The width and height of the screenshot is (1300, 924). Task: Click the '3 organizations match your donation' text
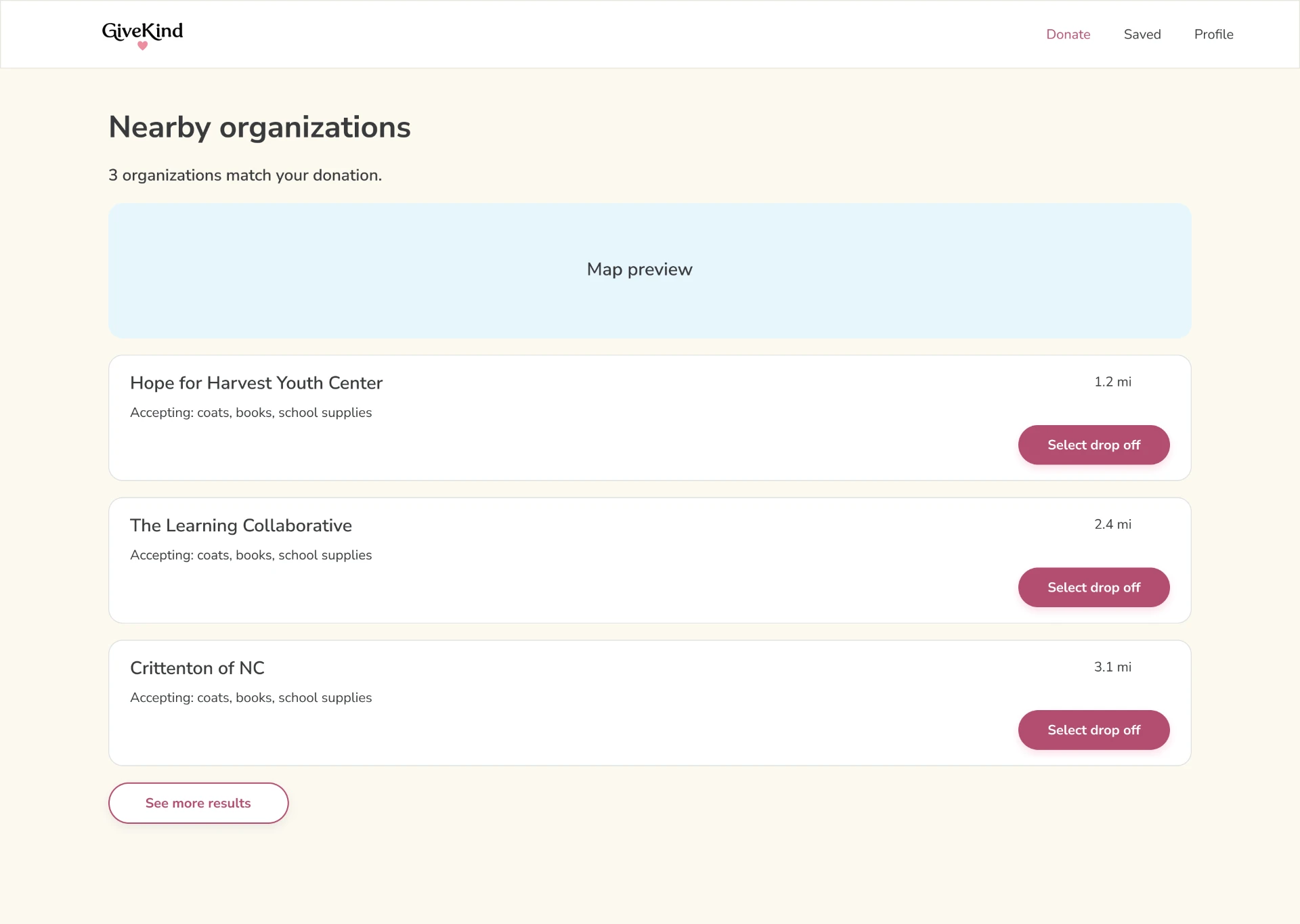tap(245, 175)
